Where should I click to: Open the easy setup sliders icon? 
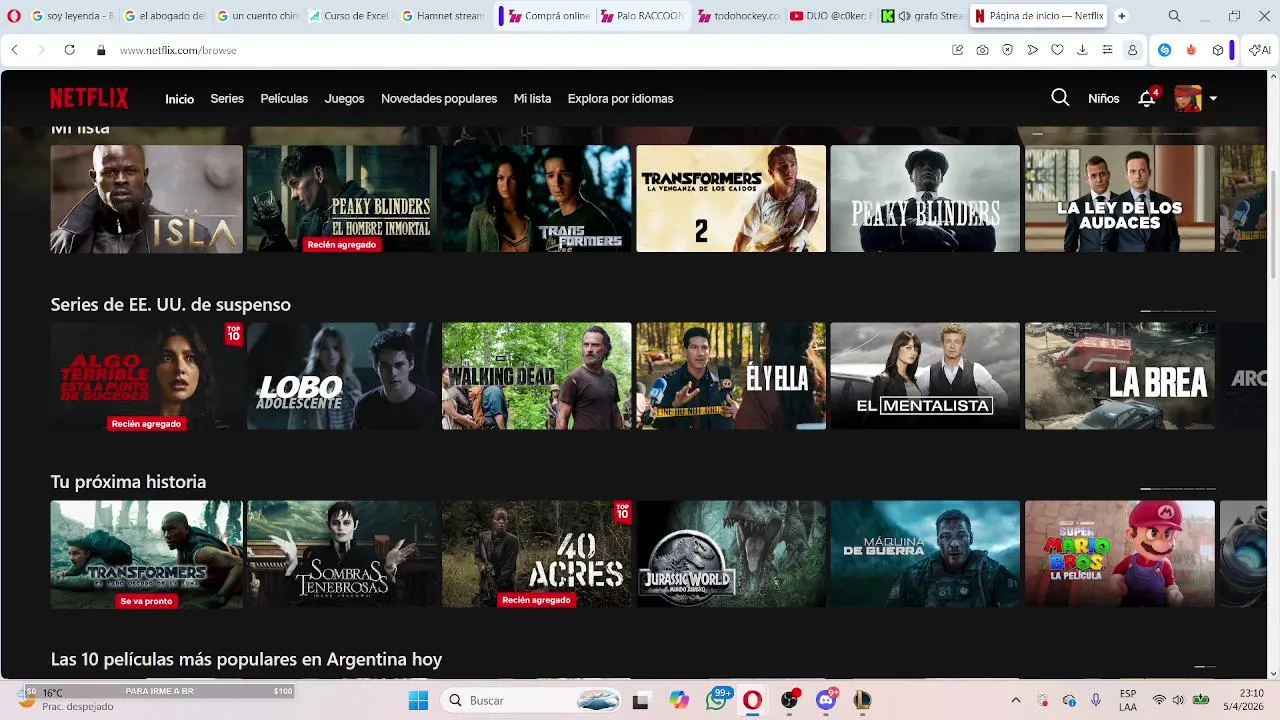coord(1107,50)
